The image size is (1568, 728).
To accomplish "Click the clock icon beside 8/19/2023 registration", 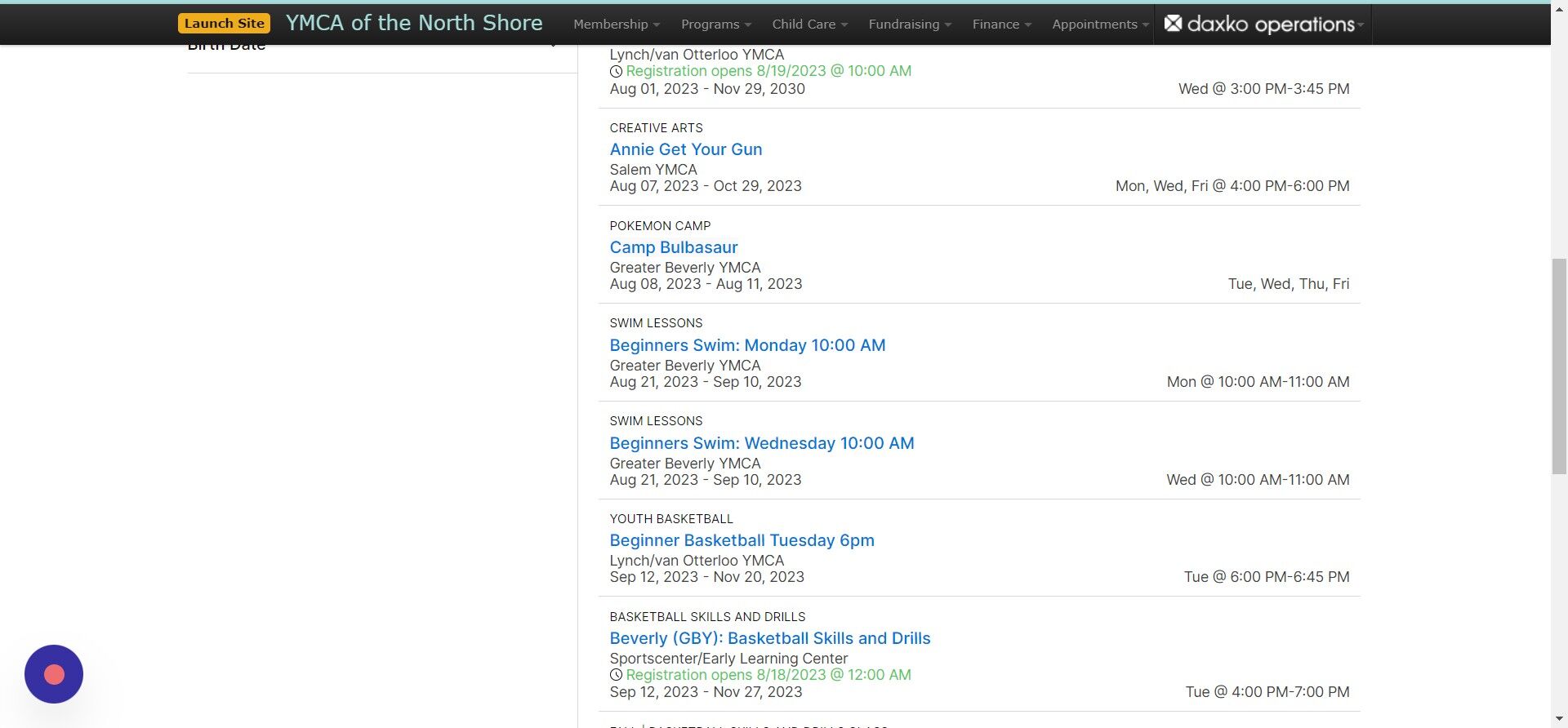I will 616,71.
